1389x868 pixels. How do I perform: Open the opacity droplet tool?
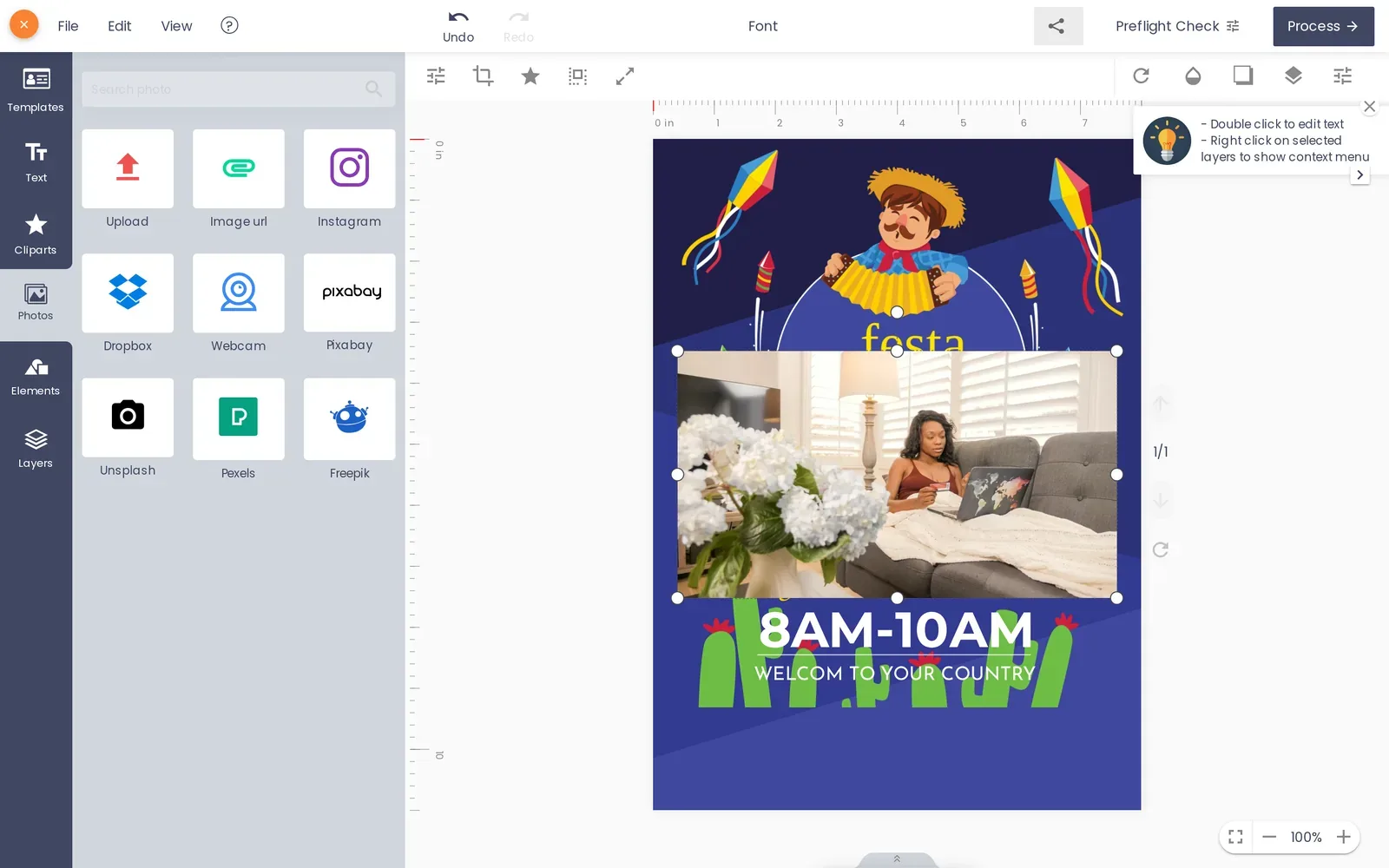click(1193, 76)
